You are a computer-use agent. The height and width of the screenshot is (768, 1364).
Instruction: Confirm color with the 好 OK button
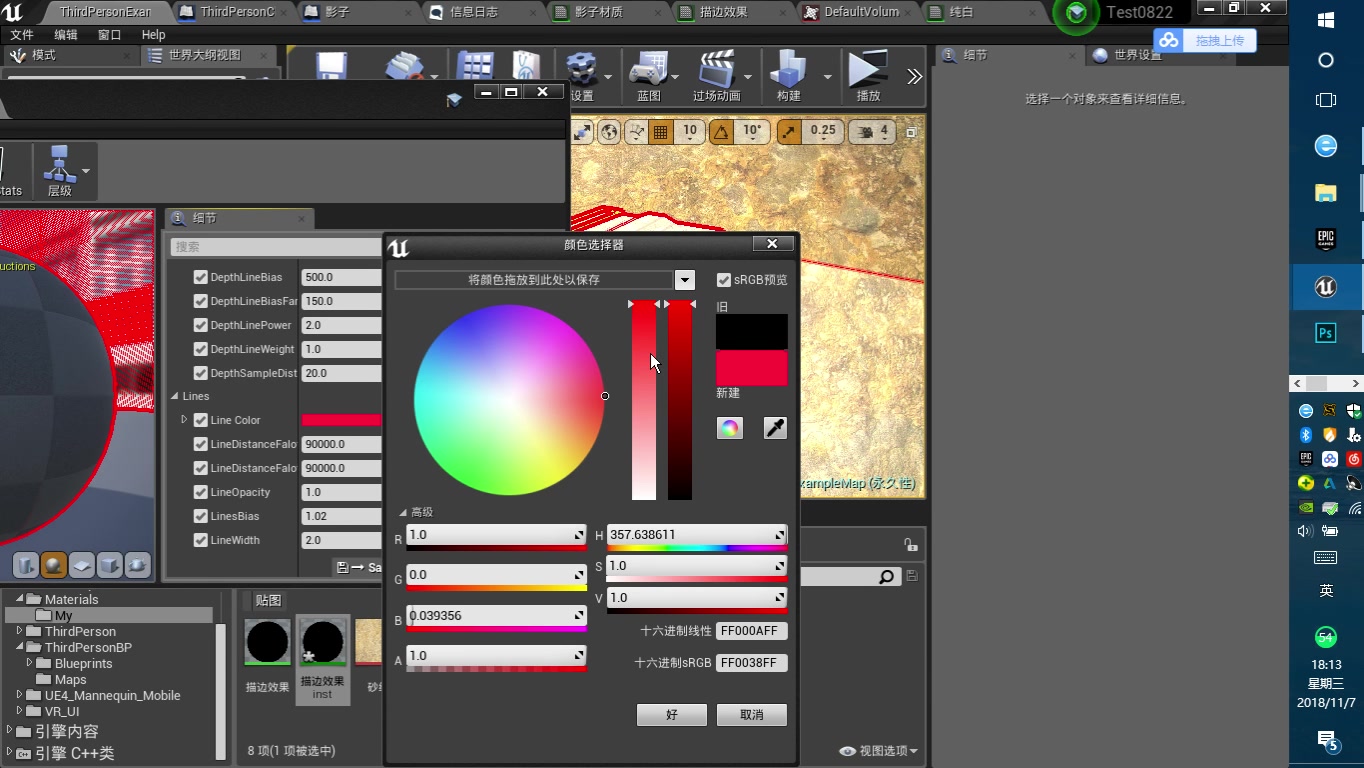pyautogui.click(x=672, y=715)
